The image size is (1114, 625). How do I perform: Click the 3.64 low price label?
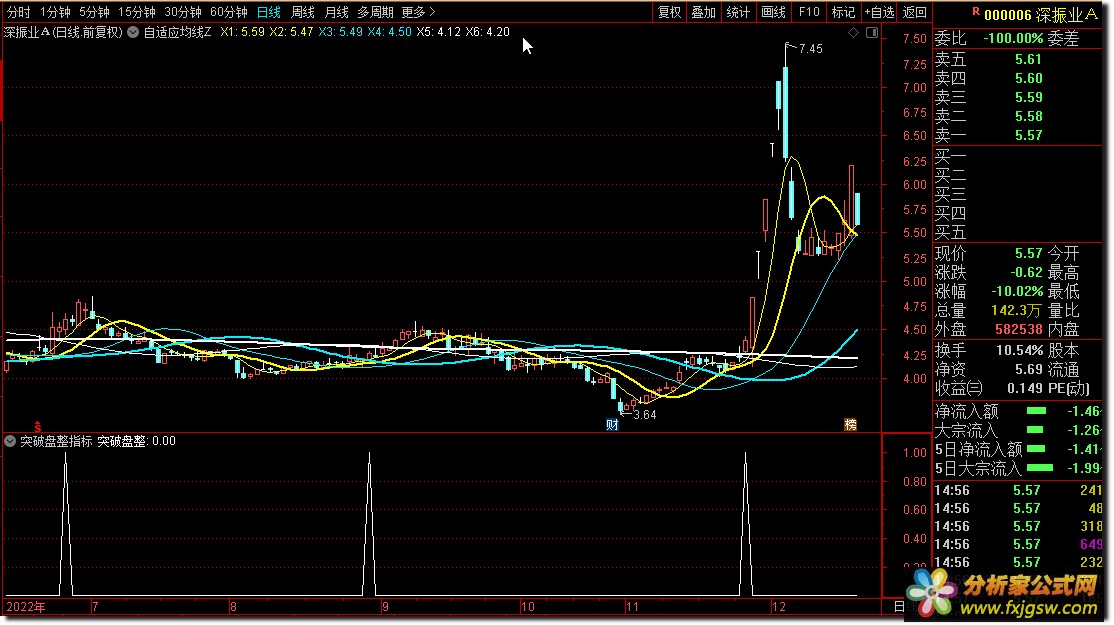tap(644, 415)
